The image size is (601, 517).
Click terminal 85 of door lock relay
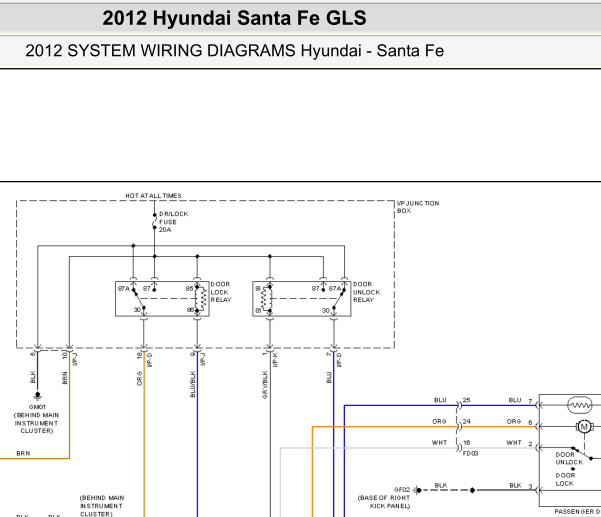tap(189, 288)
